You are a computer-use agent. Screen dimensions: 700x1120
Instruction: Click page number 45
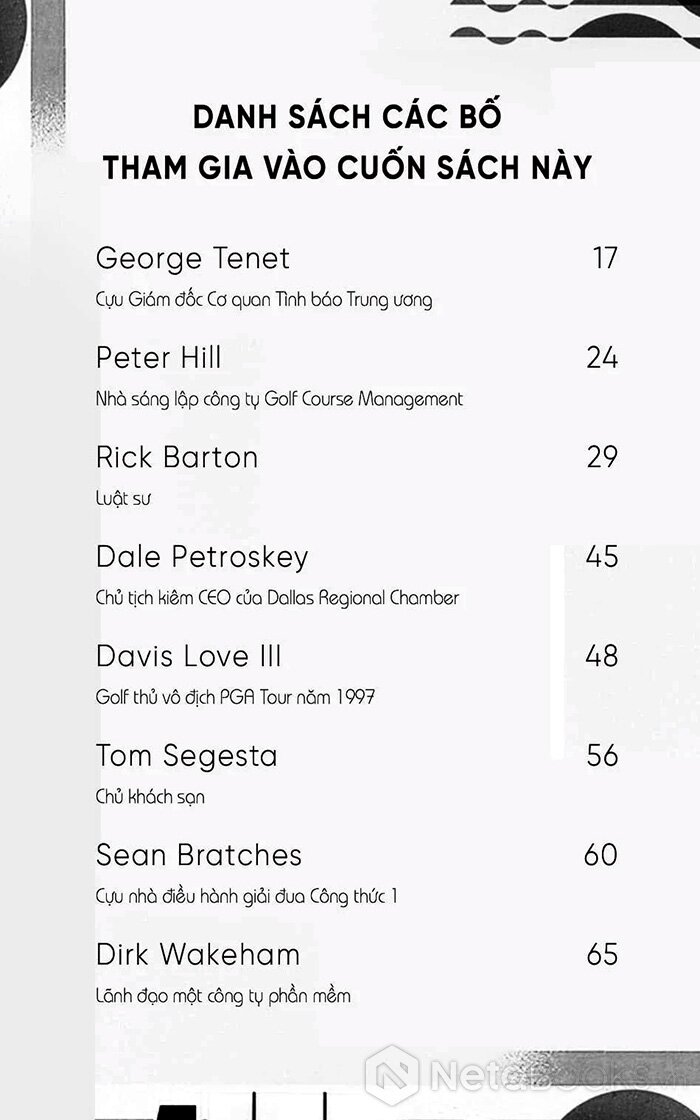(602, 556)
